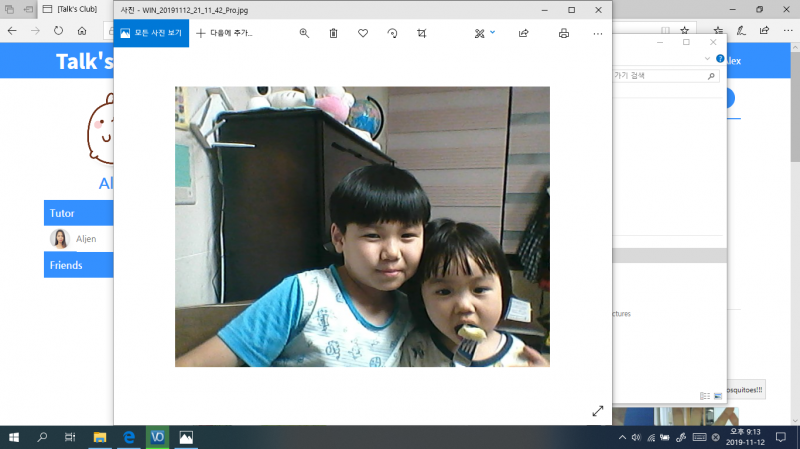The width and height of the screenshot is (800, 449).
Task: Rotate the photo using the rotate icon
Action: pos(392,33)
